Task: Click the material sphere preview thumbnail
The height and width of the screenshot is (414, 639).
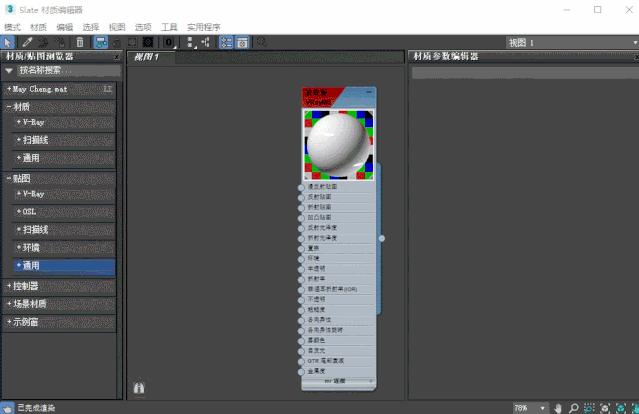Action: click(x=339, y=145)
